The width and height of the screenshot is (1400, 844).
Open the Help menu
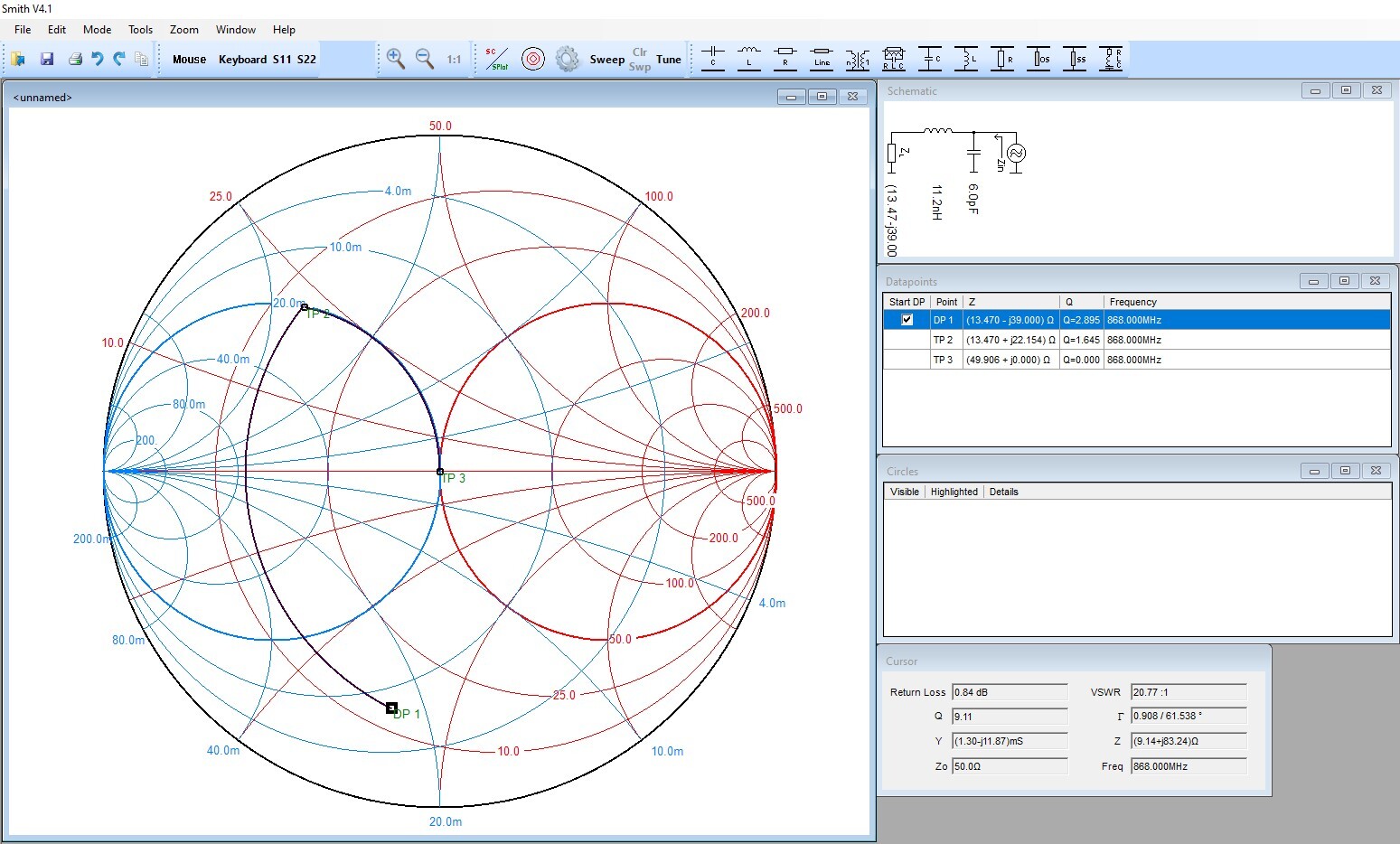coord(284,30)
